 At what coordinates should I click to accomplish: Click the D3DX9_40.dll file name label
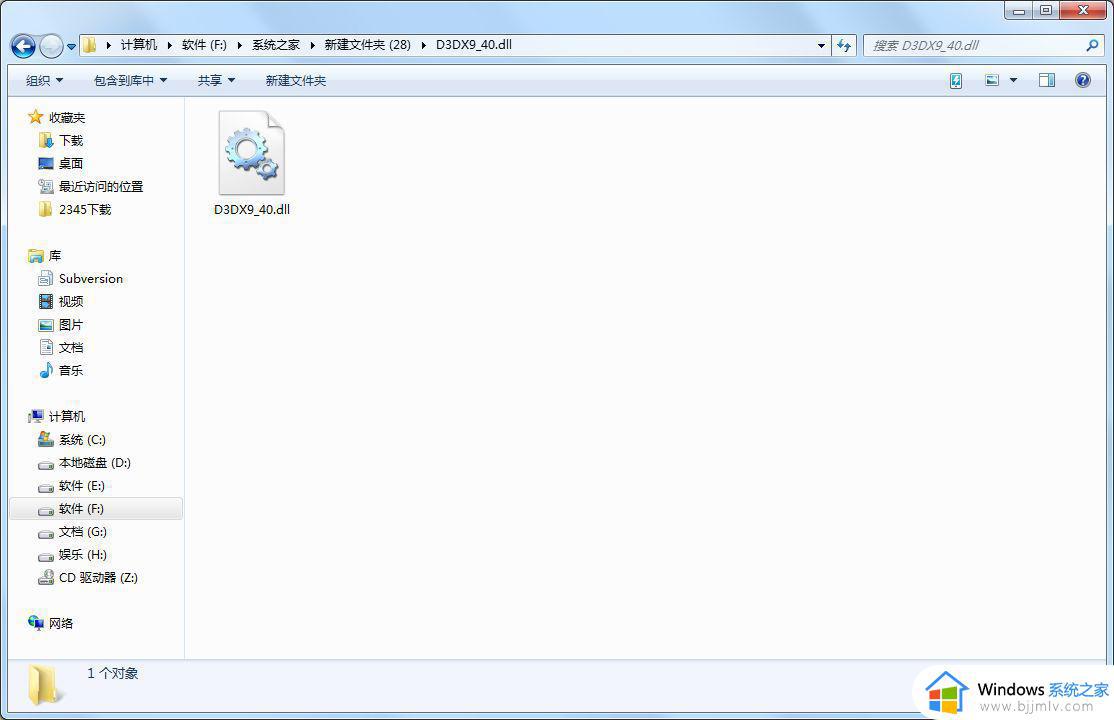click(x=252, y=210)
